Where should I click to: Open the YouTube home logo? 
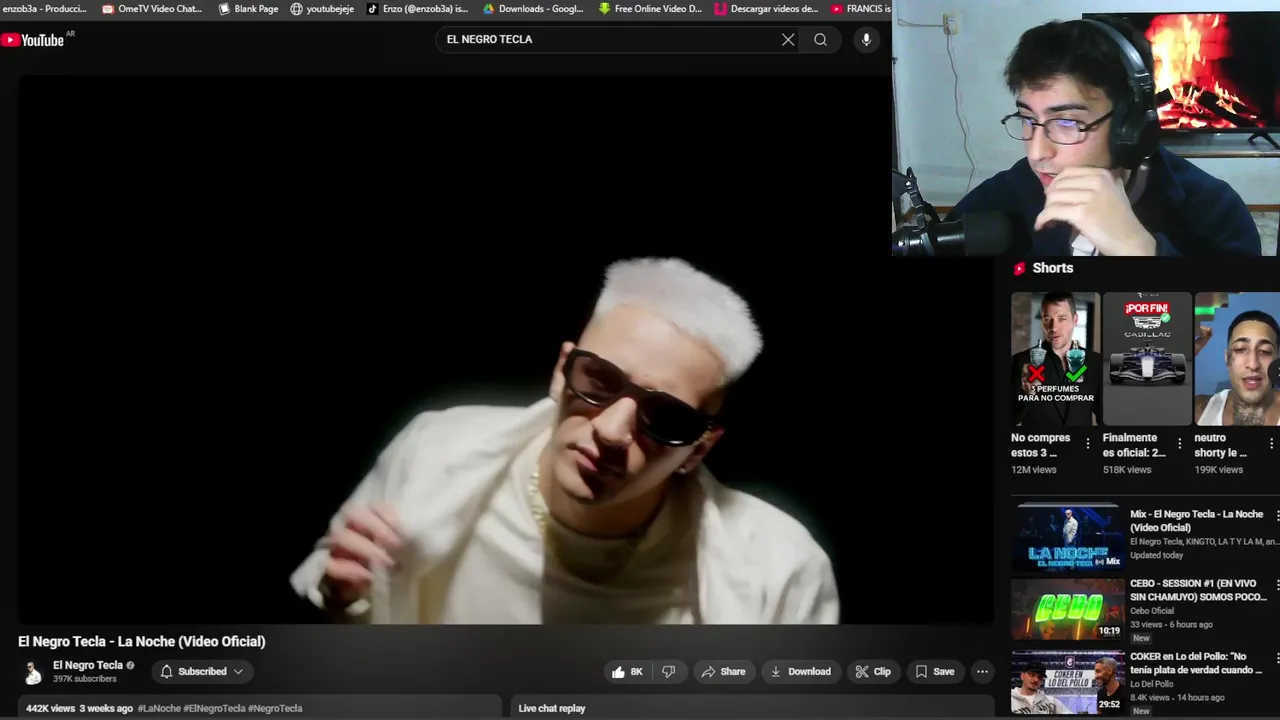tap(32, 40)
